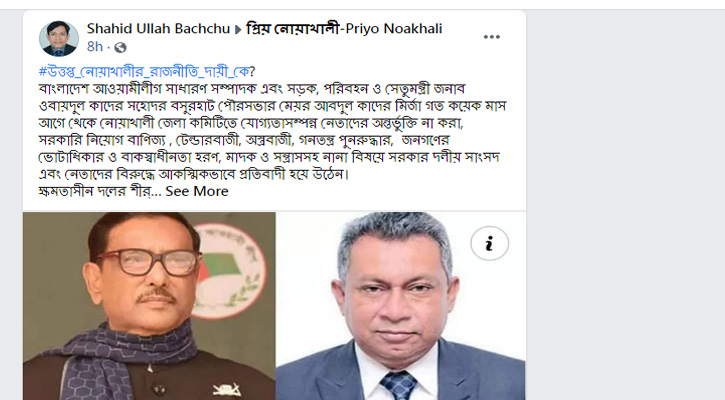Screen dimensions: 725x400
Task: Open left photo of man with glasses
Action: [x=149, y=306]
